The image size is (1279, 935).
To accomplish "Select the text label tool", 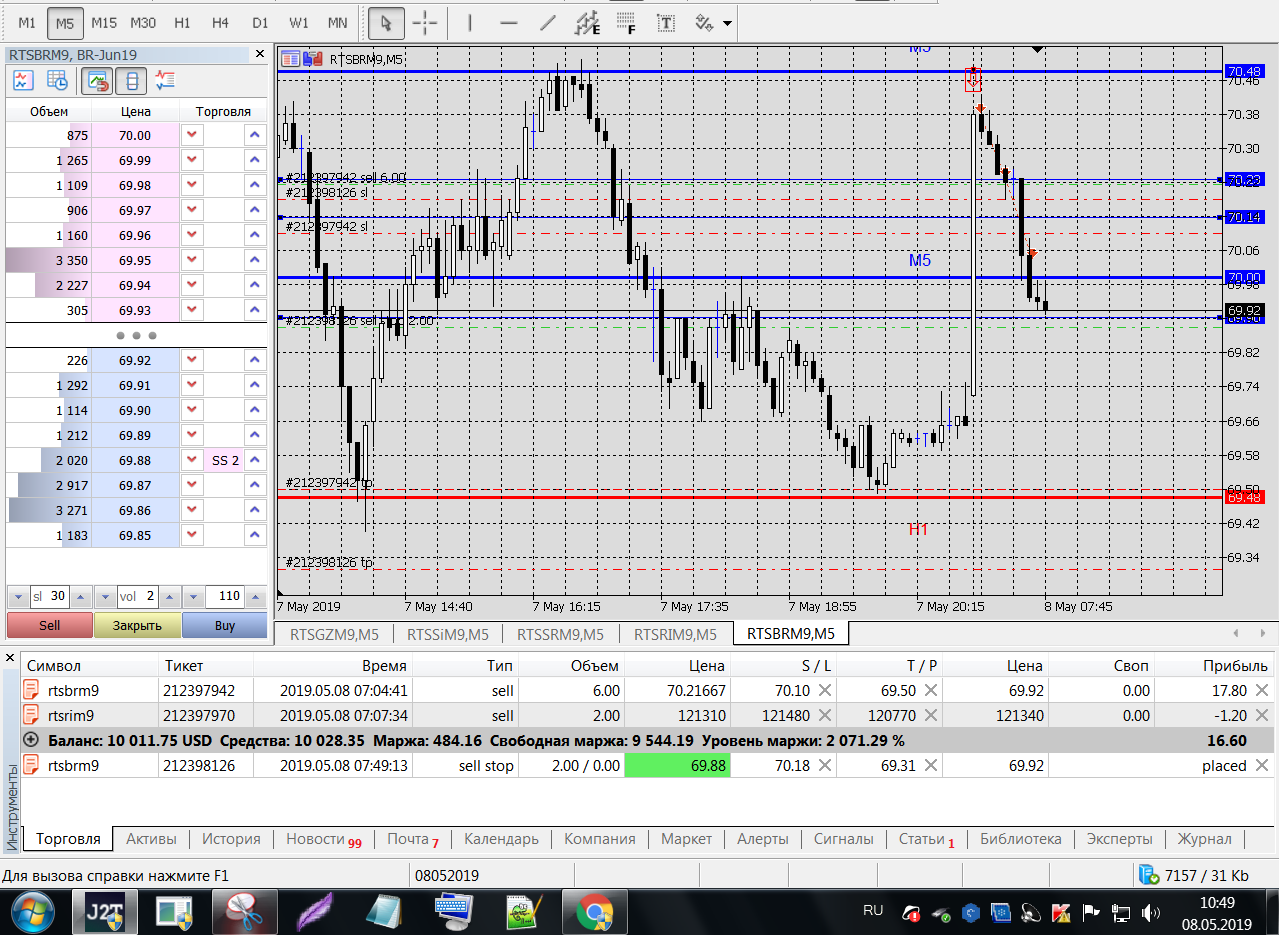I will (x=665, y=22).
